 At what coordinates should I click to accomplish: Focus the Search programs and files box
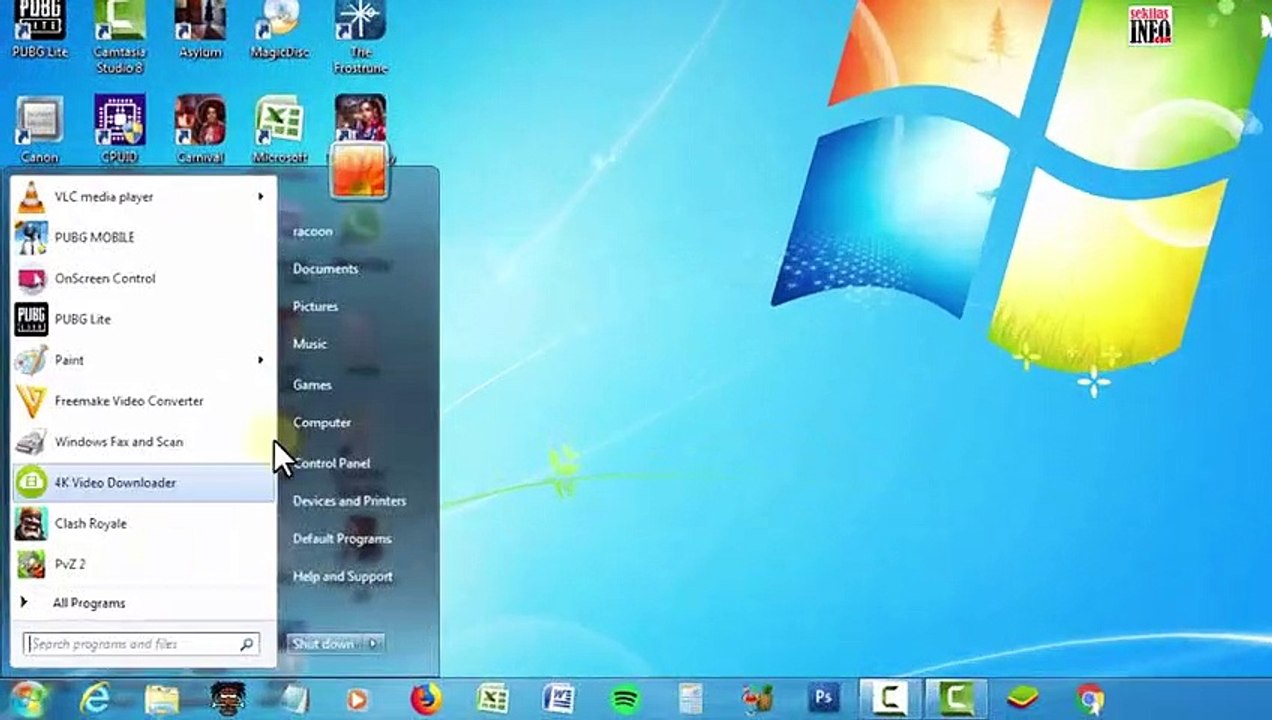click(141, 644)
